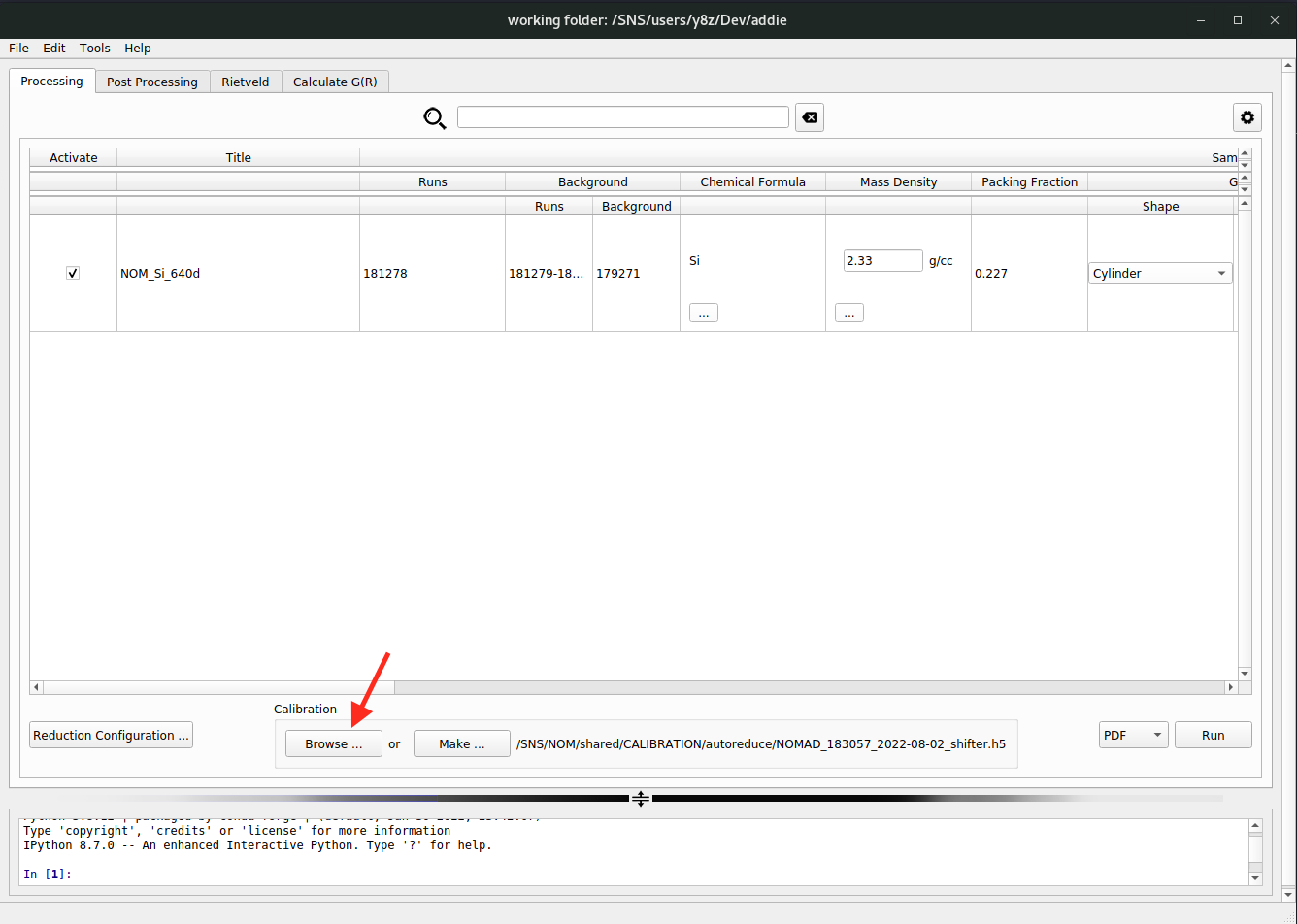This screenshot has height=924, width=1297.
Task: Open mass density editor ellipsis button
Action: click(x=848, y=313)
